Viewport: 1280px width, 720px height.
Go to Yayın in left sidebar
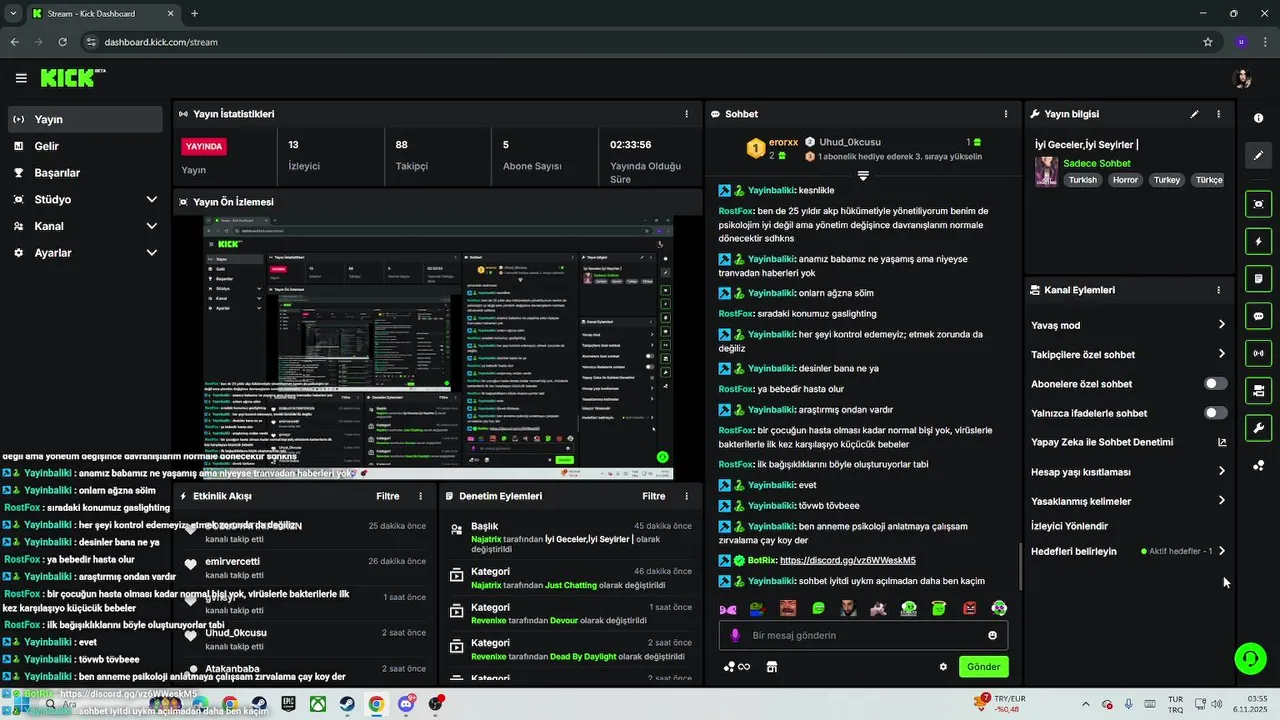pos(84,119)
